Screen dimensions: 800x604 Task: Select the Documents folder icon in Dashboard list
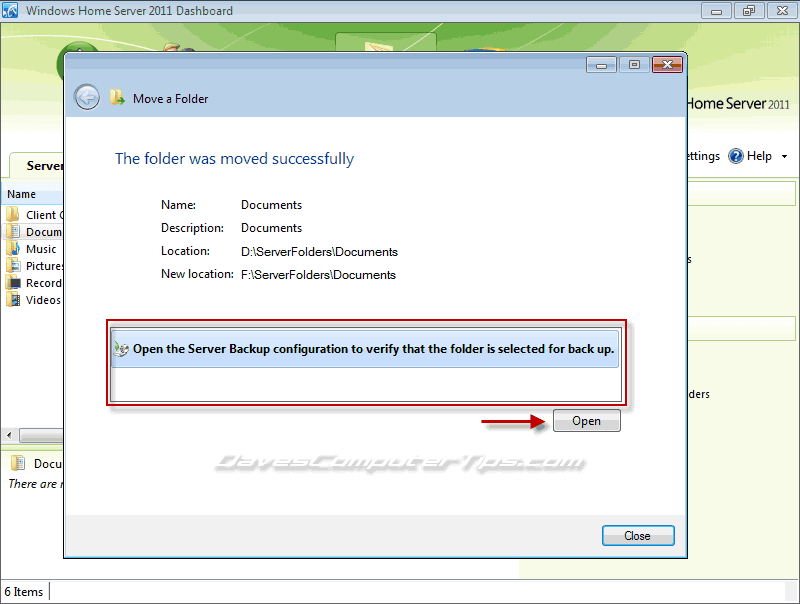point(13,232)
